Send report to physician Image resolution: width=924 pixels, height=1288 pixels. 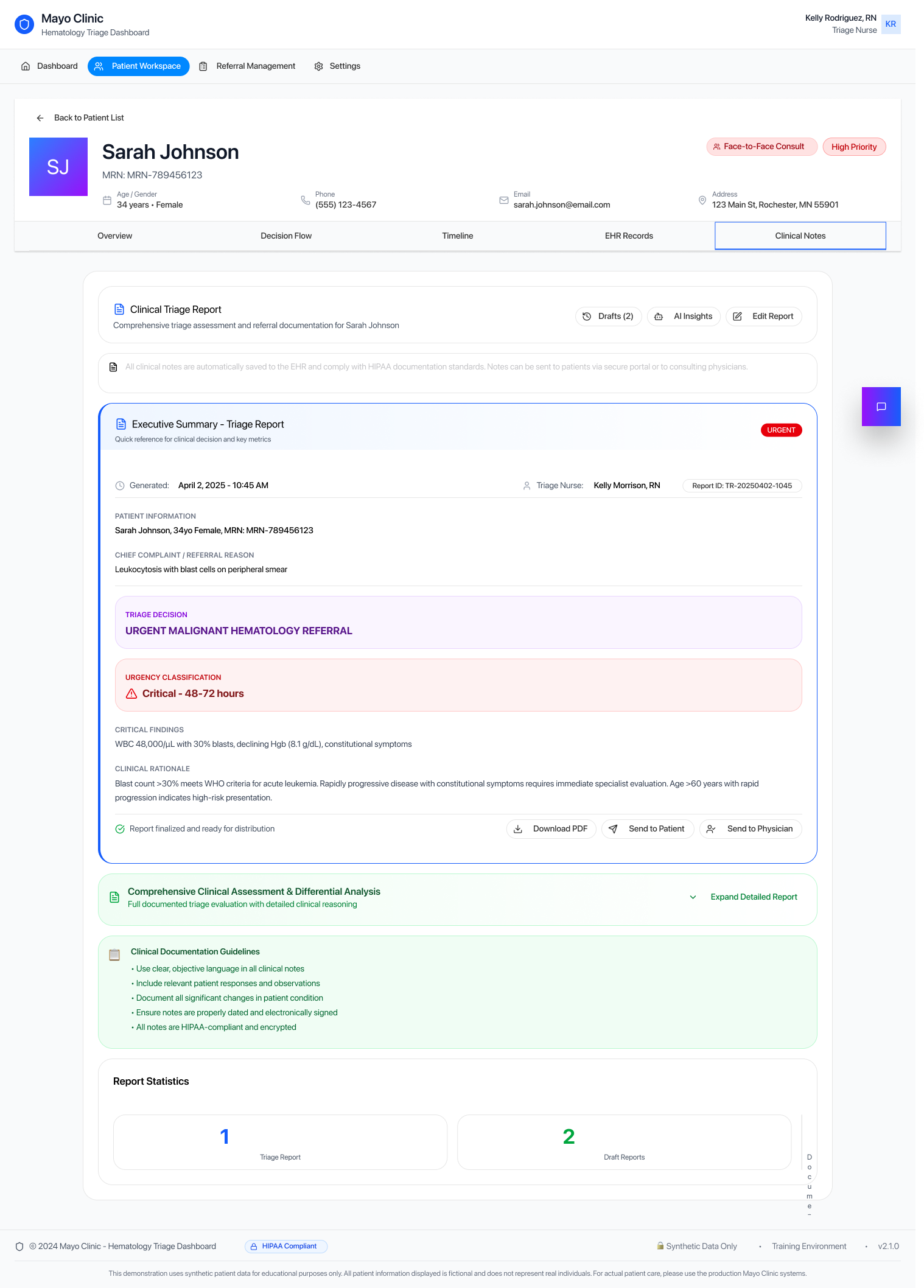click(750, 829)
